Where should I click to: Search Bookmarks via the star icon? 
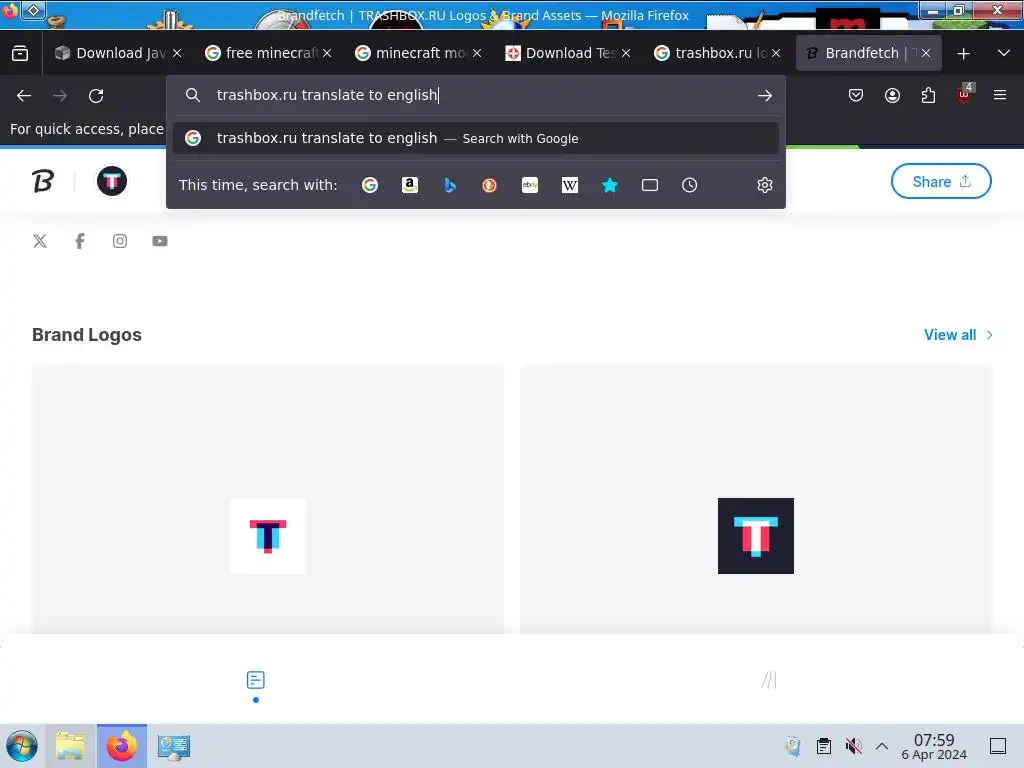(x=610, y=185)
